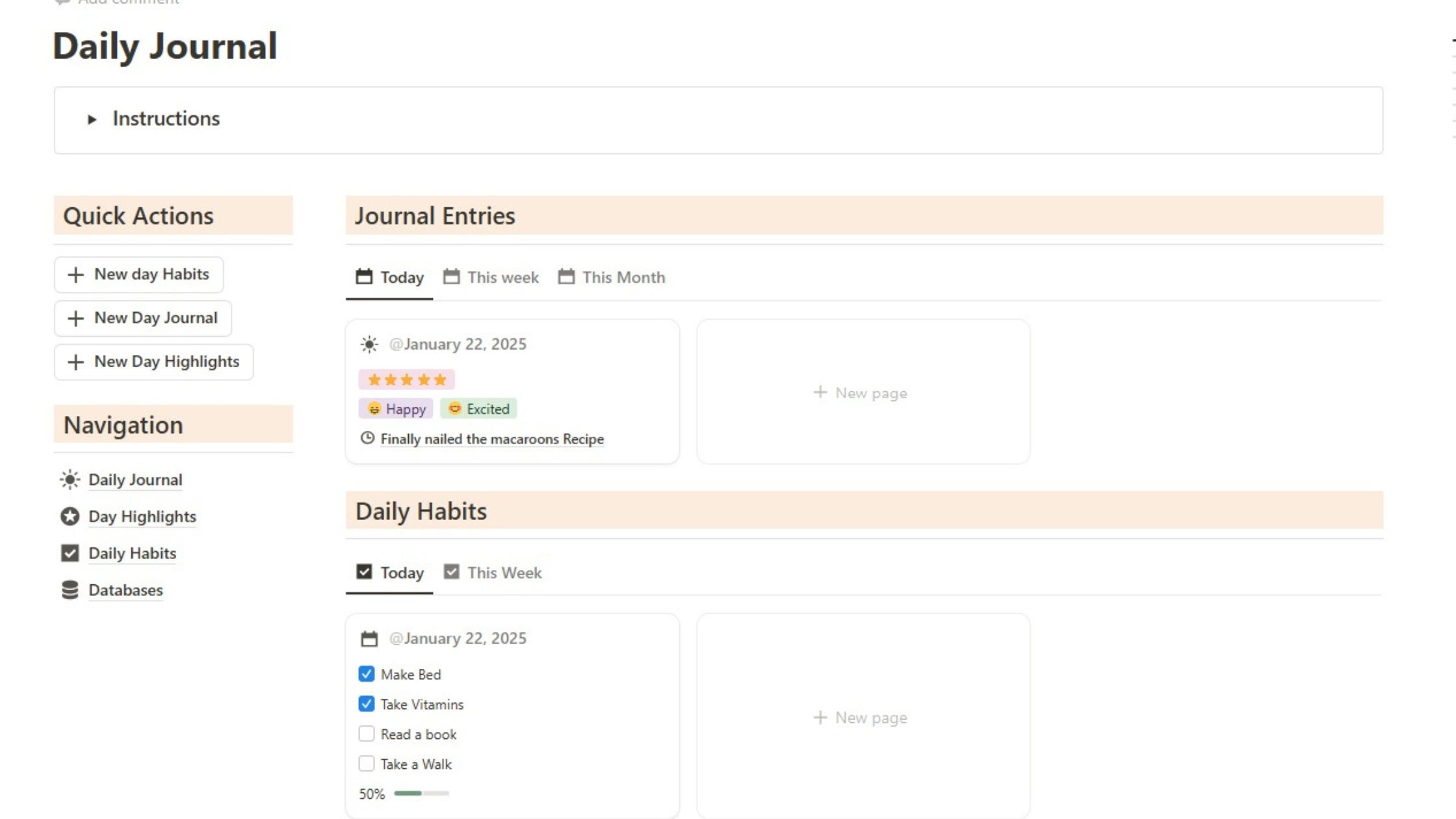The height and width of the screenshot is (819, 1456).
Task: Open the Finally nailed the macaroons Recipe link
Action: (x=492, y=439)
